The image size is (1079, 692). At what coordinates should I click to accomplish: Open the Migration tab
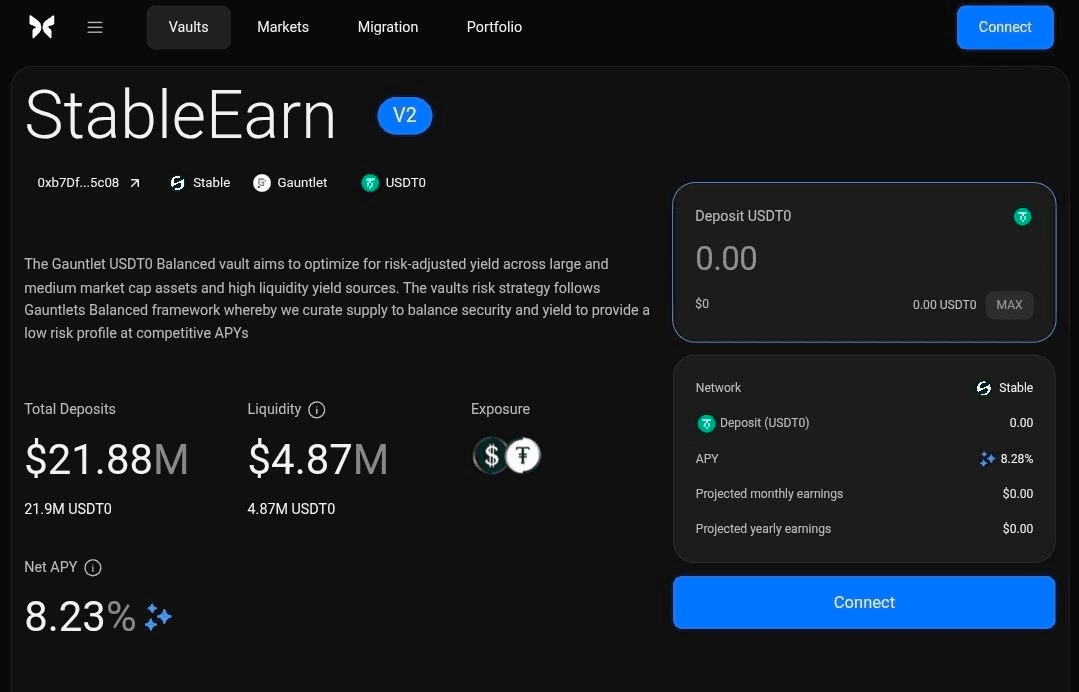point(388,27)
